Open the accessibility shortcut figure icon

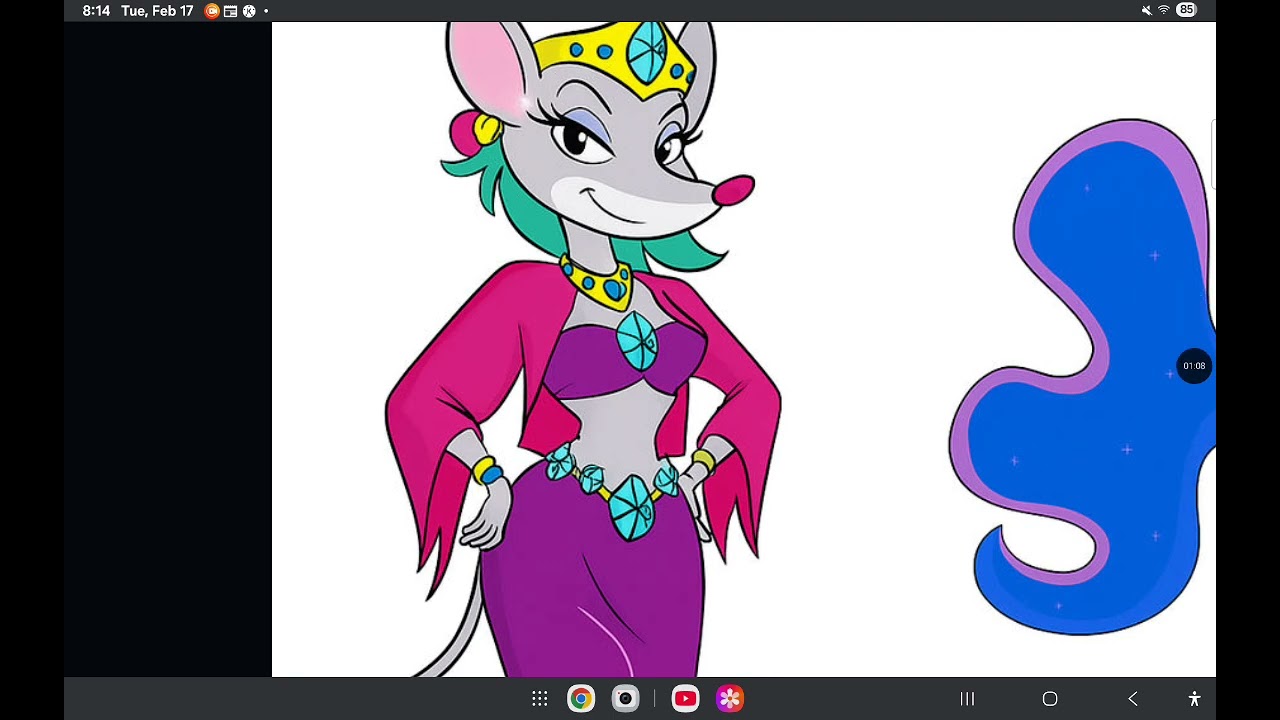[x=1194, y=699]
